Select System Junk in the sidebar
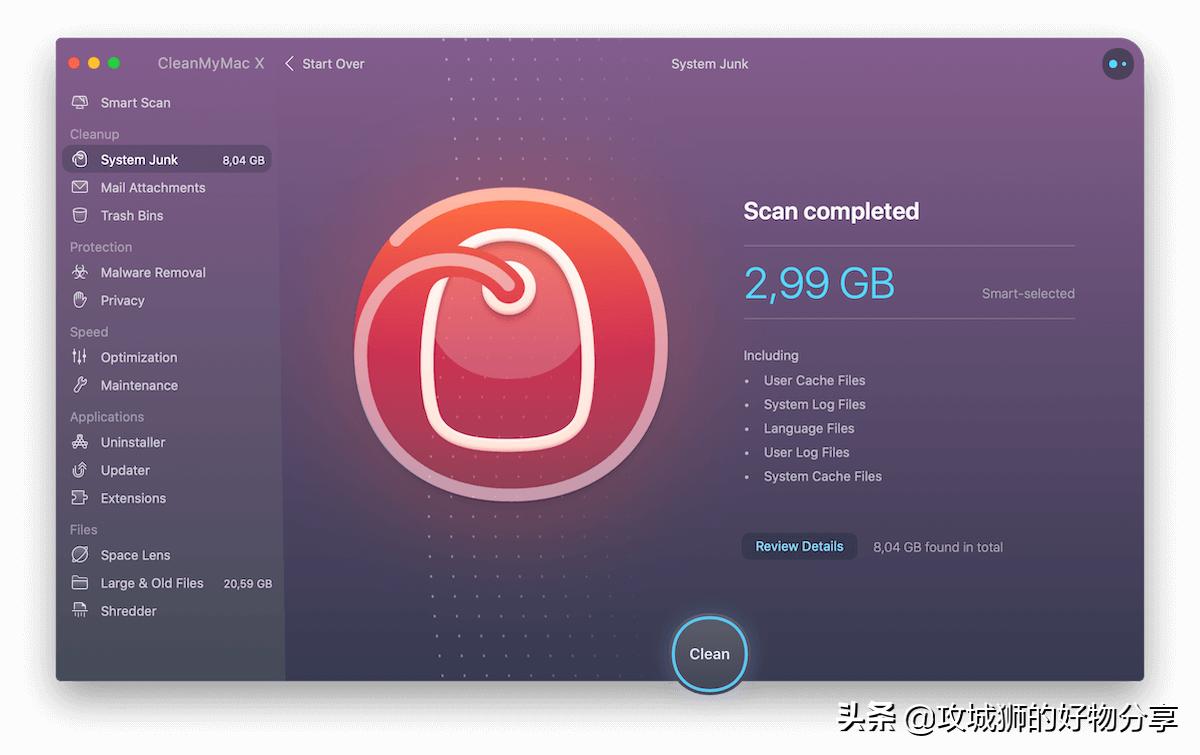The height and width of the screenshot is (755, 1200). point(166,160)
